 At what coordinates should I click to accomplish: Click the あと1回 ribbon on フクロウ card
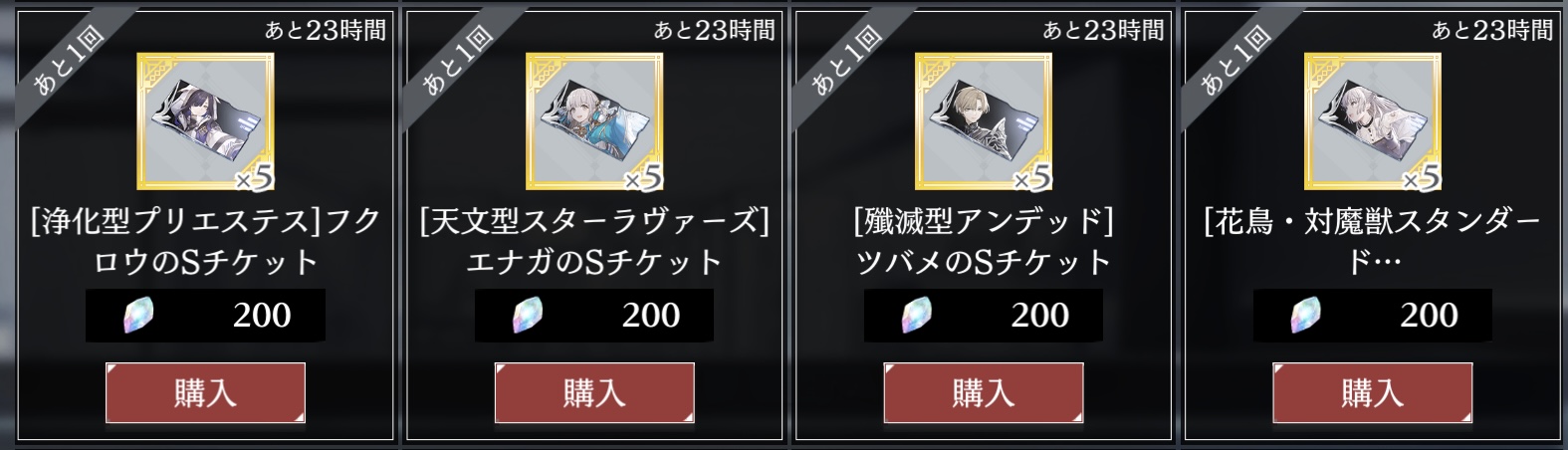click(x=70, y=62)
